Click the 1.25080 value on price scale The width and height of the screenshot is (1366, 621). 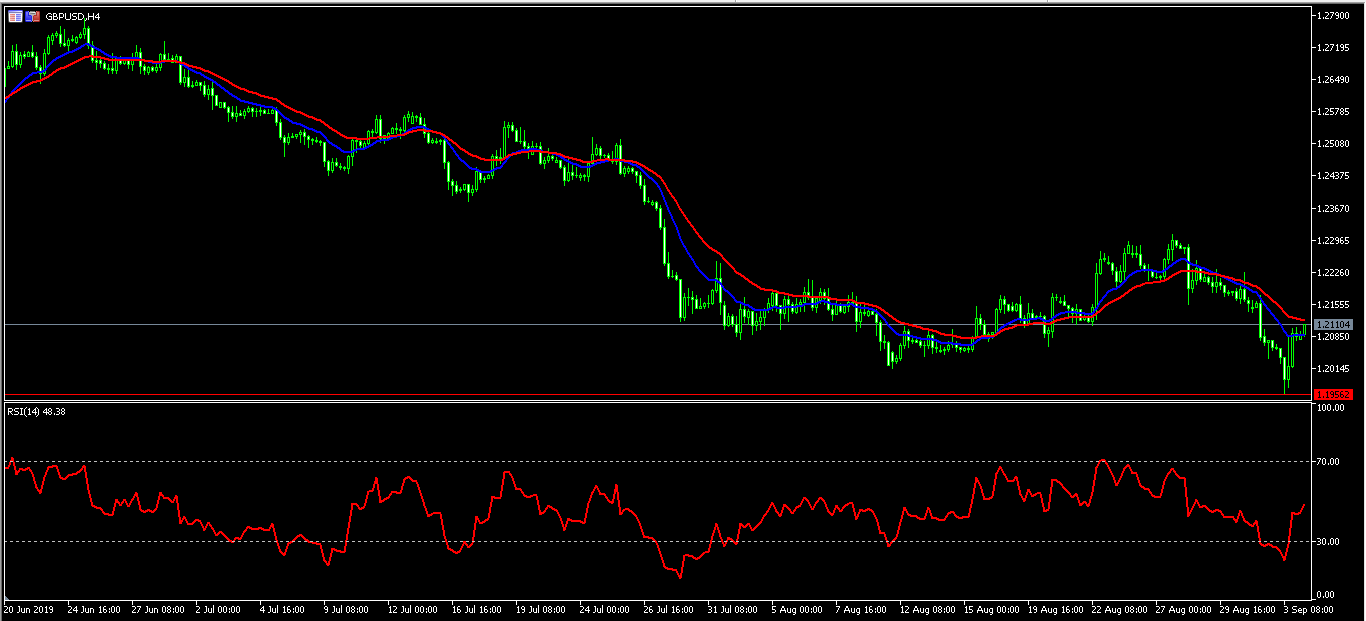(x=1334, y=143)
